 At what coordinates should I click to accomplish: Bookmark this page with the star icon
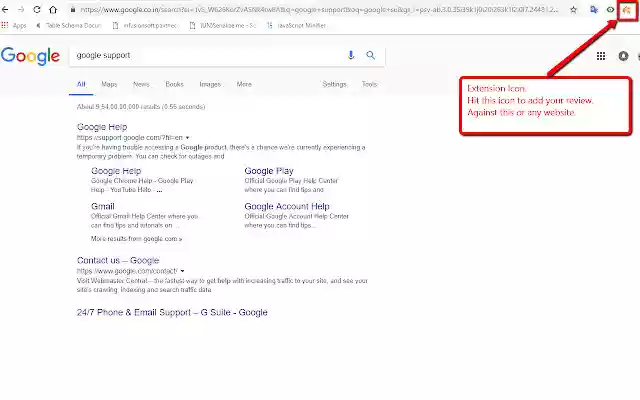(573, 10)
